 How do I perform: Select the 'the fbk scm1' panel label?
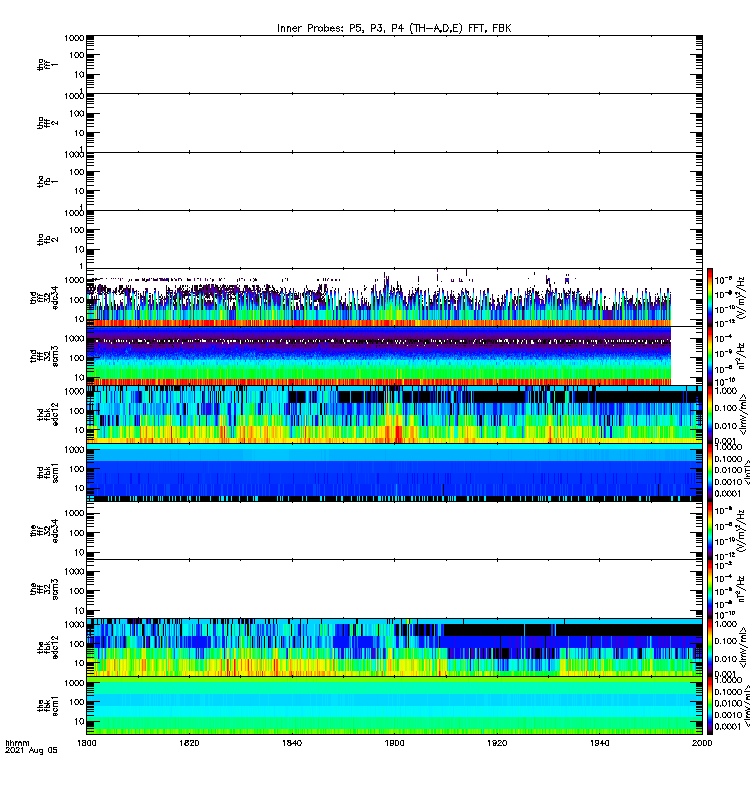(x=47, y=707)
